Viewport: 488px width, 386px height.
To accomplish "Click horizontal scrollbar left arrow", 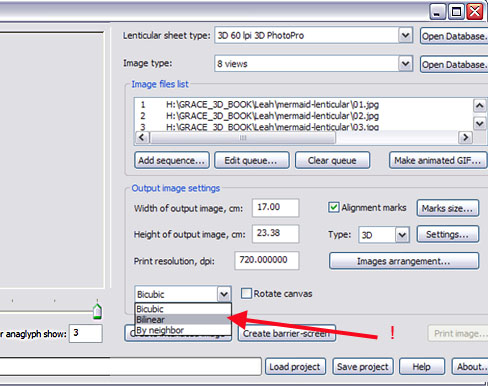I will (142, 137).
